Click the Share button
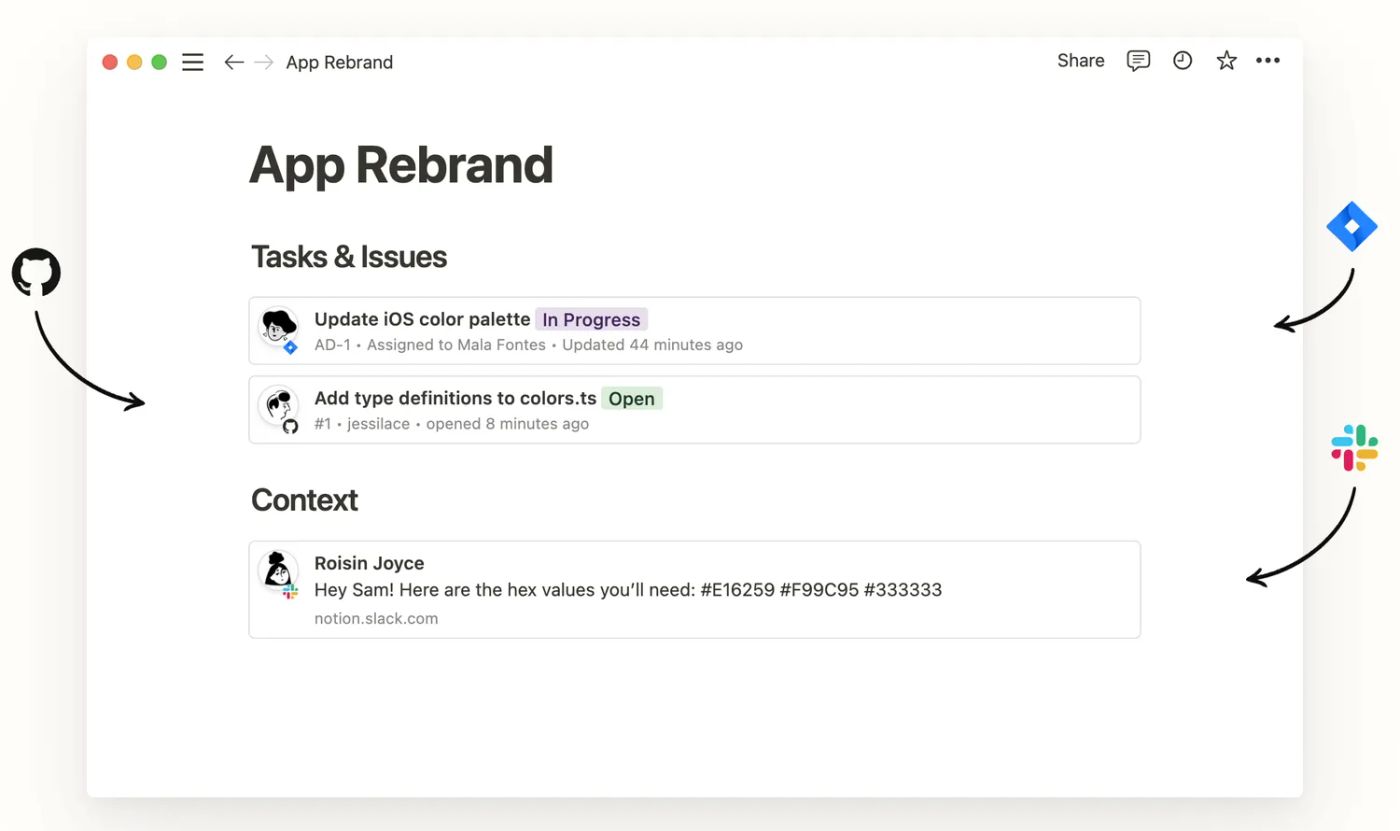1400x831 pixels. (1080, 60)
